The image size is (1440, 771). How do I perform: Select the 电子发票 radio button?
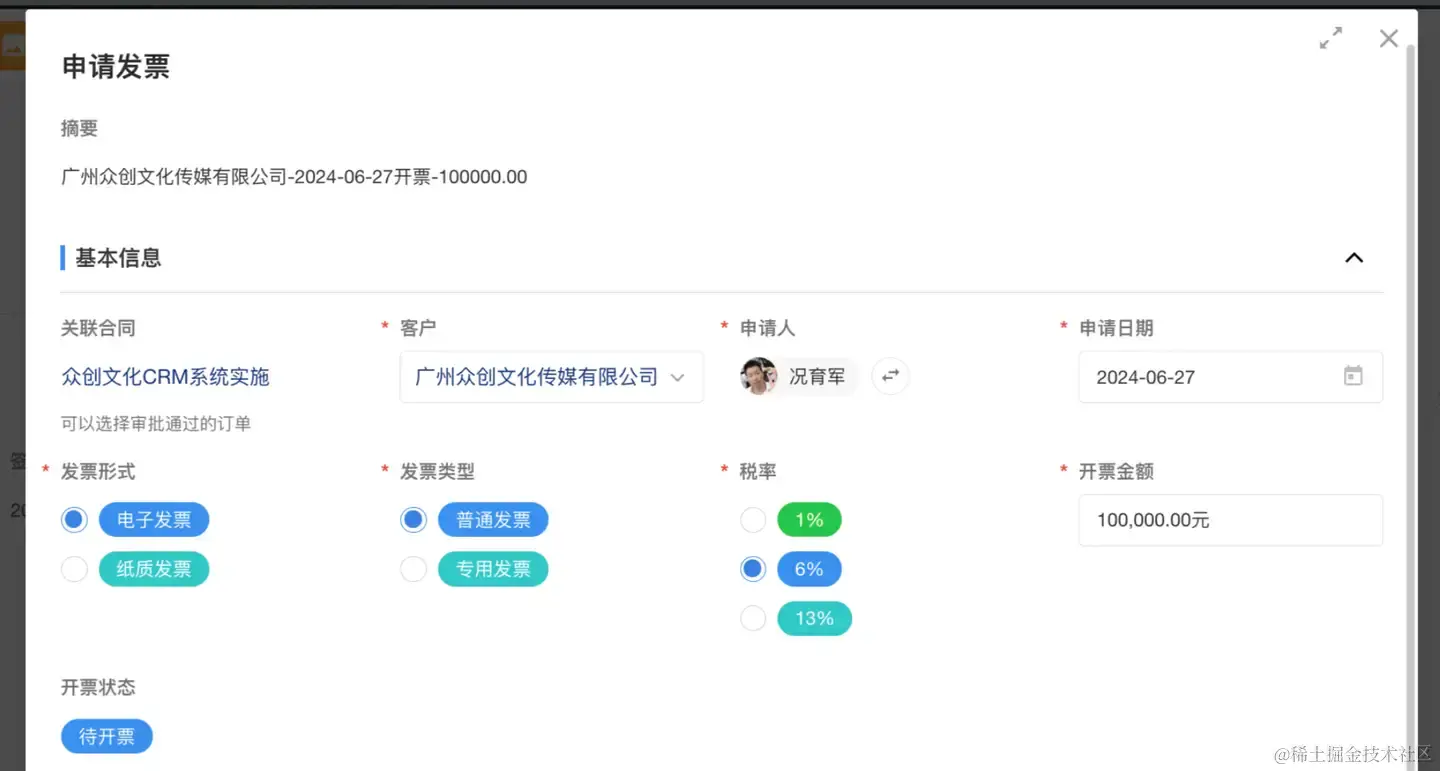point(75,520)
